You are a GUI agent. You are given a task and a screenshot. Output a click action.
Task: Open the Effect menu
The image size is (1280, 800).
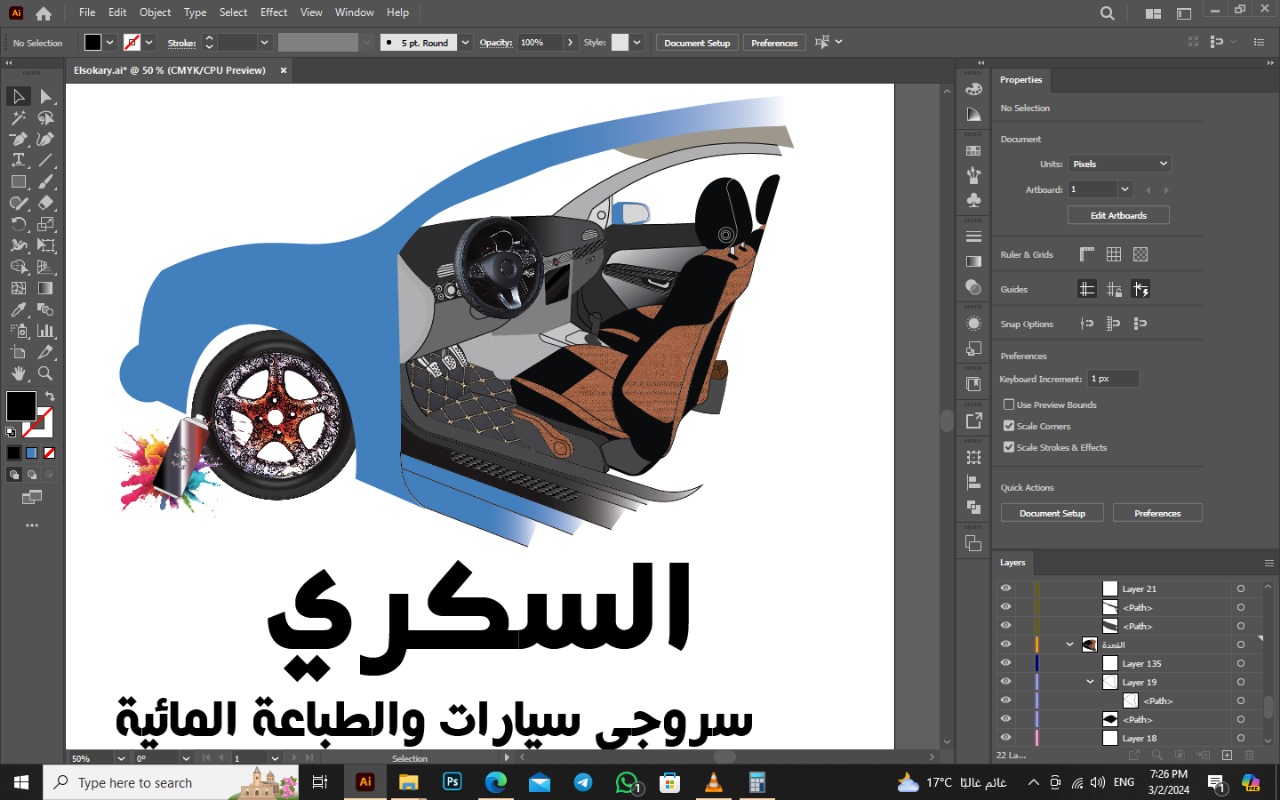click(x=273, y=12)
